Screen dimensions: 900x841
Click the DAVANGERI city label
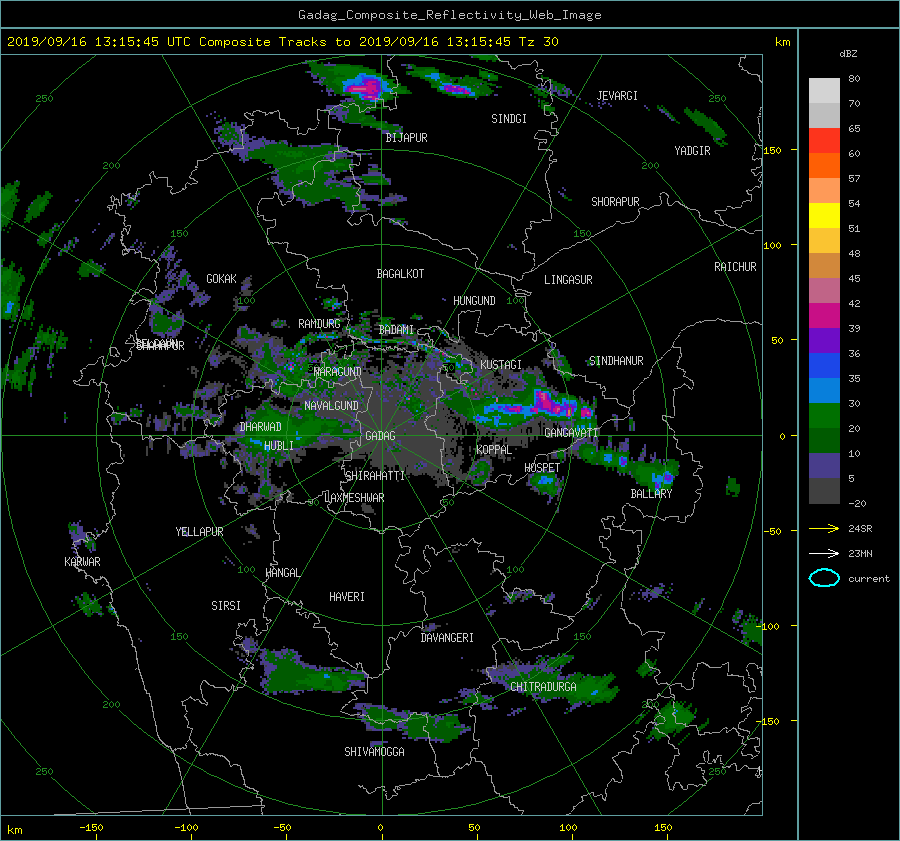tap(447, 638)
